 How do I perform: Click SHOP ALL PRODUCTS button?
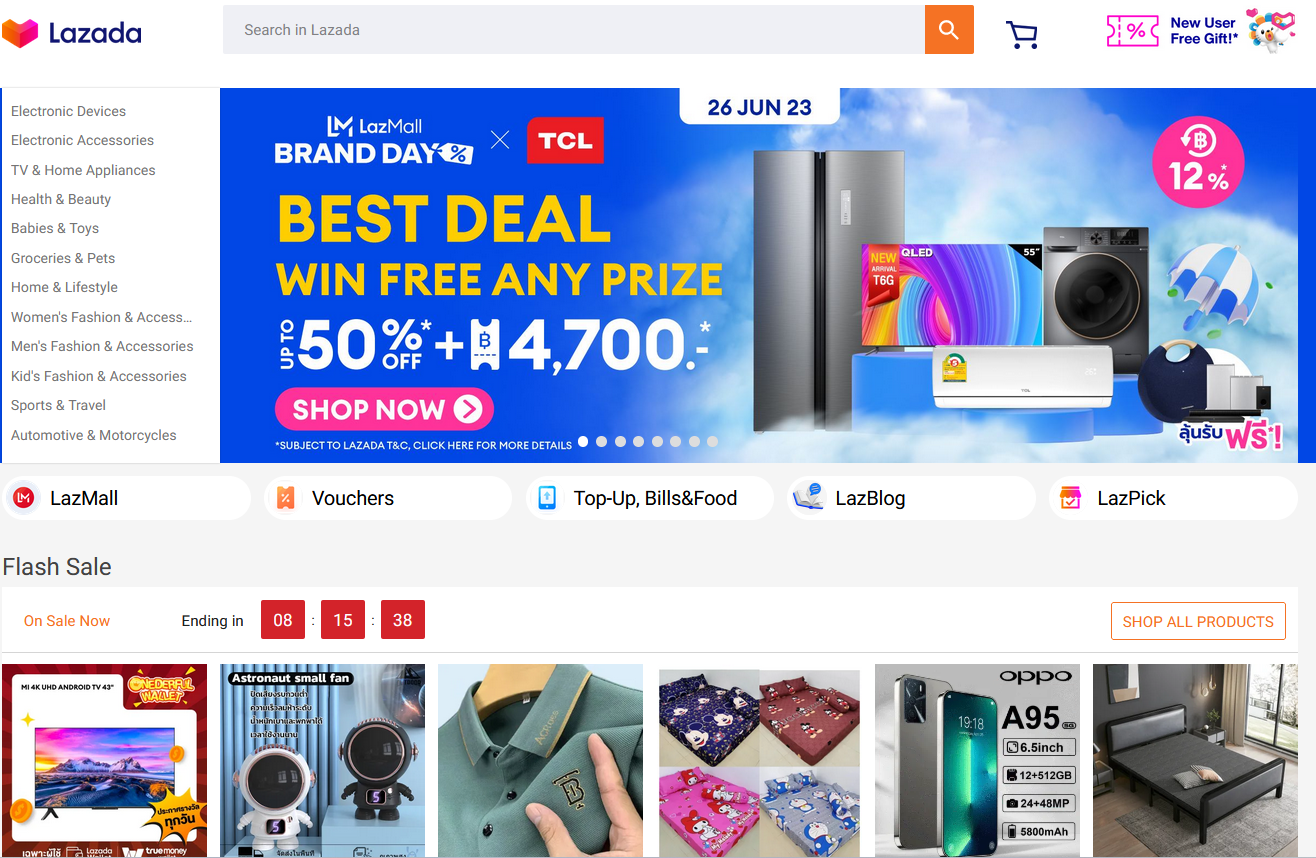coord(1198,621)
